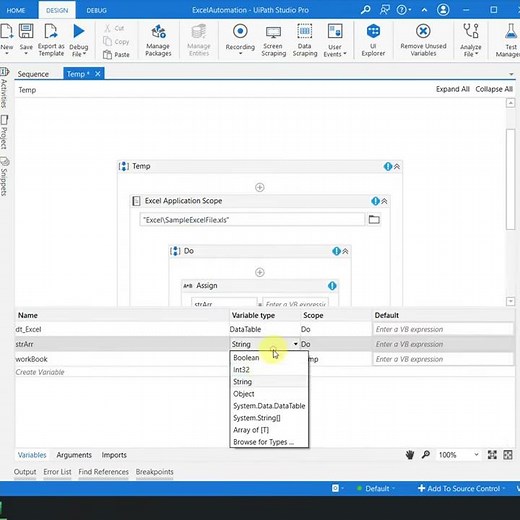This screenshot has width=520, height=520.
Task: Cut selected activity
Action: coord(115,28)
